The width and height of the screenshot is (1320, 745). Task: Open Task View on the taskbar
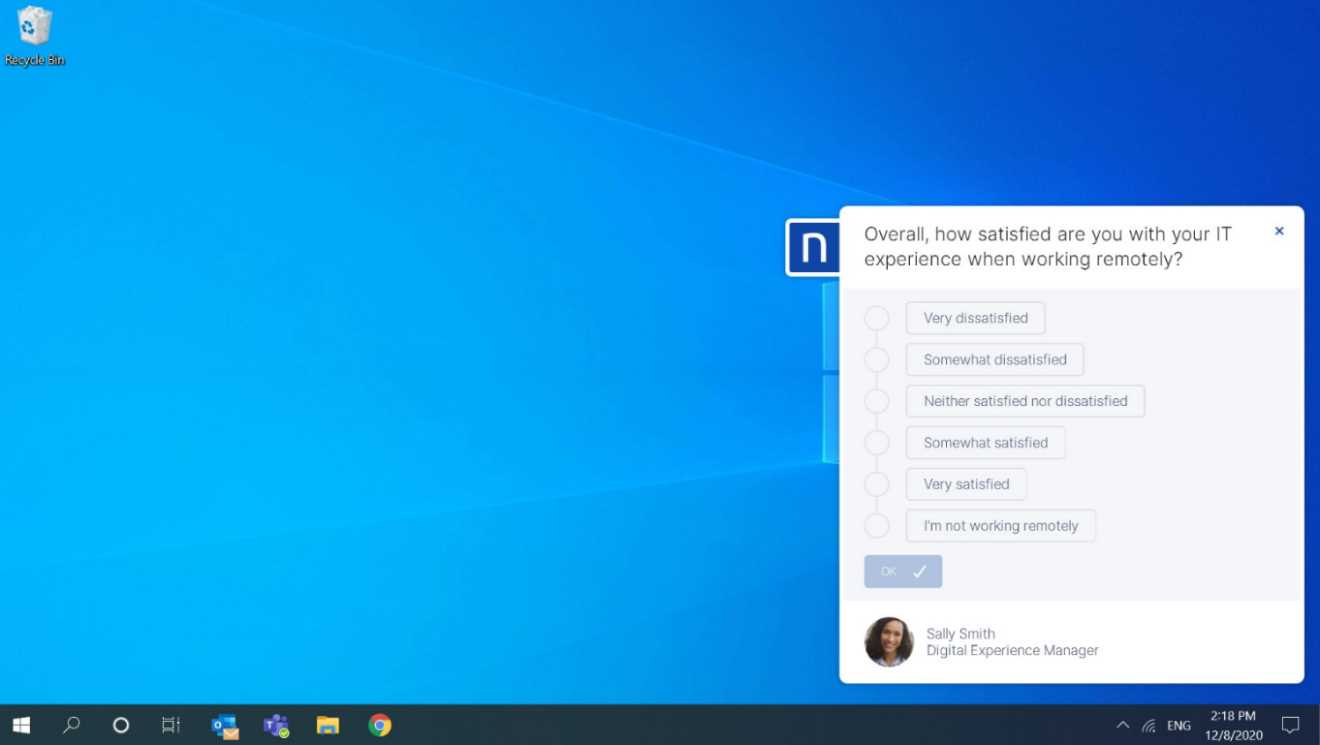(171, 725)
